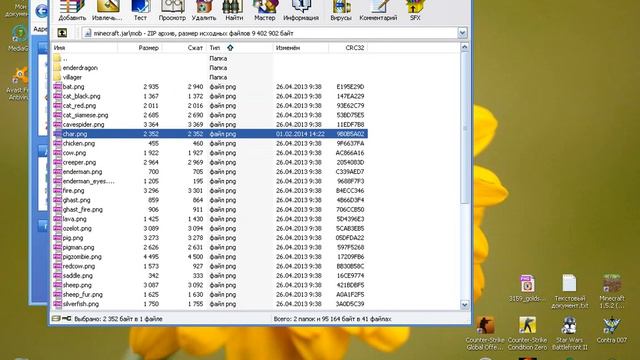Sort files by the CRC32 column header
The image size is (640, 360).
348,48
